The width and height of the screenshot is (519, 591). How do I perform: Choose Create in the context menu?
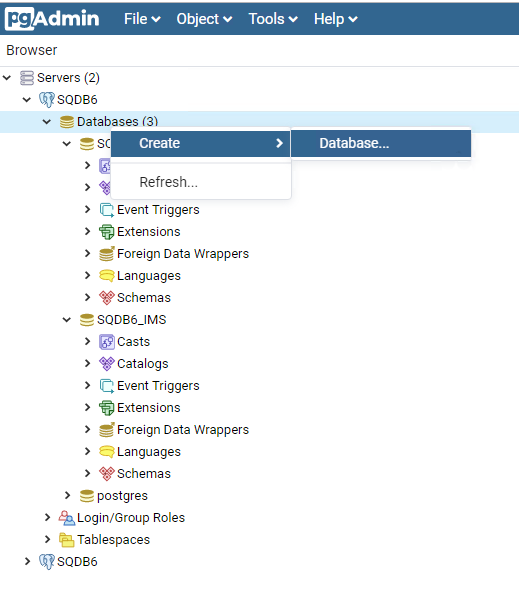(201, 143)
